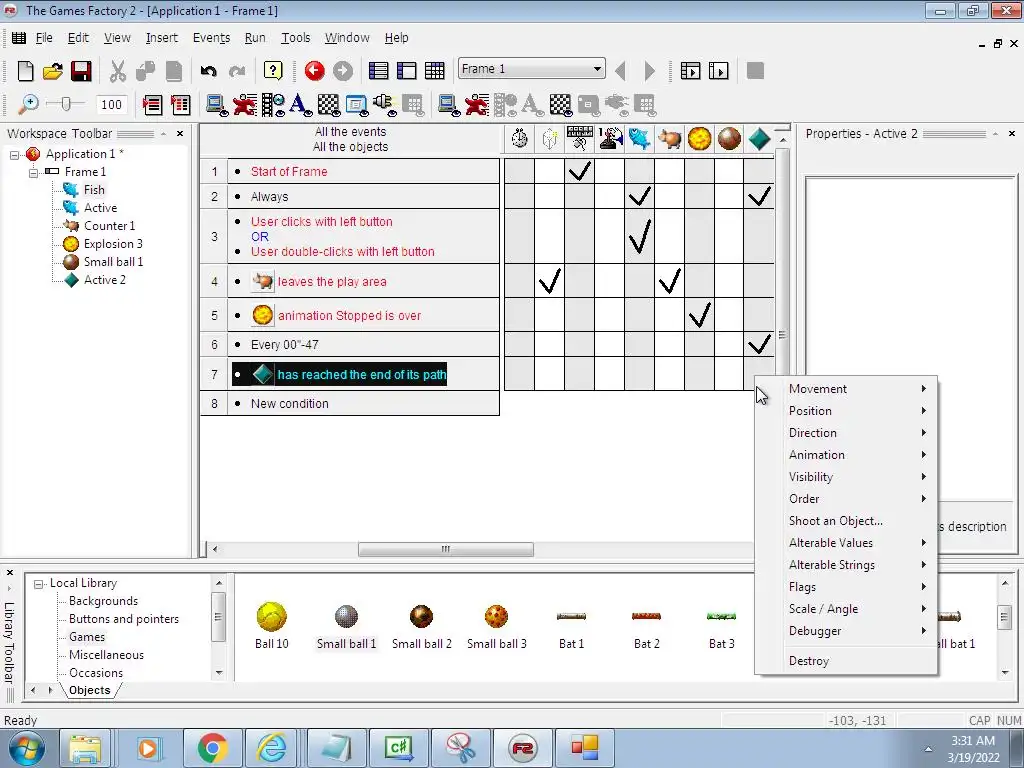Click the New file icon
This screenshot has height=768, width=1024.
25,71
